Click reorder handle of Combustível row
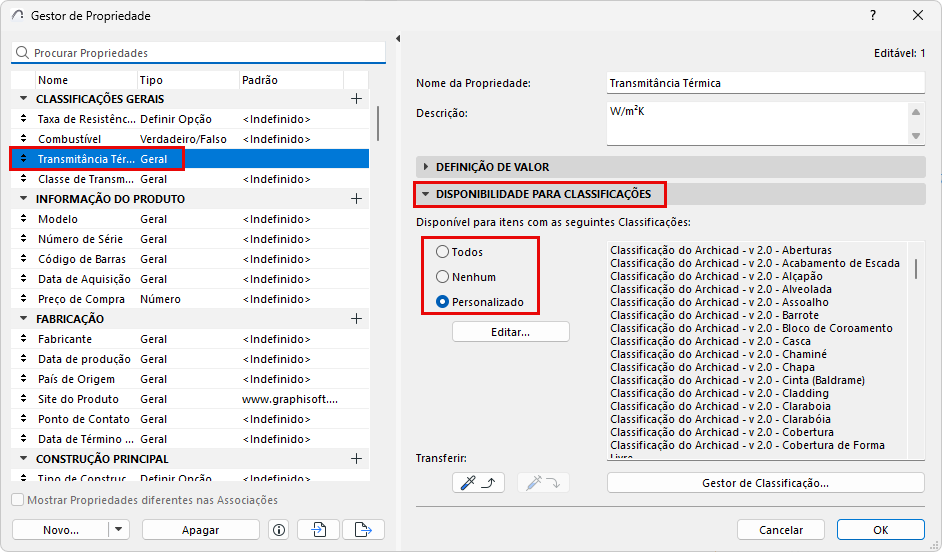 click(23, 139)
